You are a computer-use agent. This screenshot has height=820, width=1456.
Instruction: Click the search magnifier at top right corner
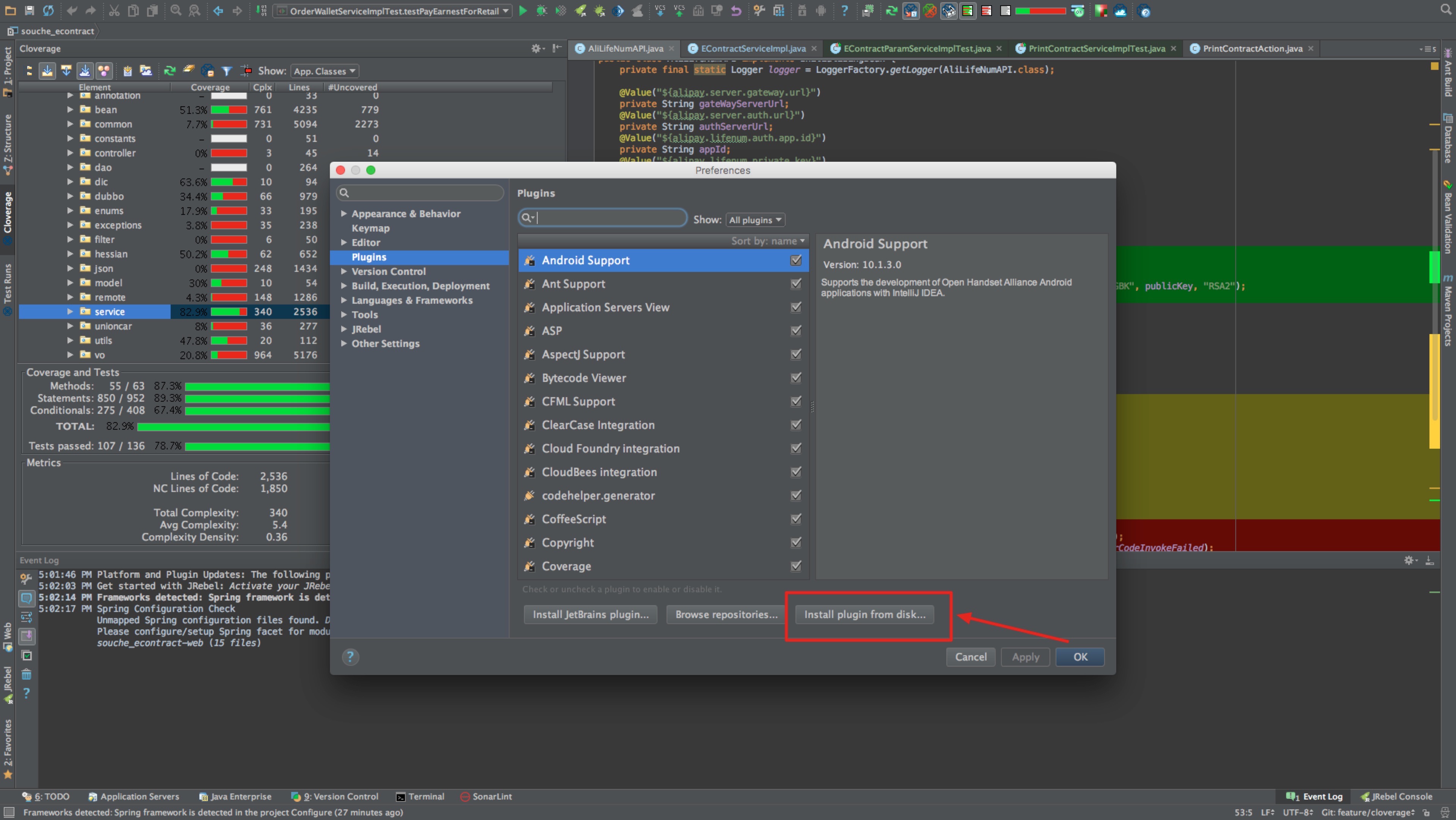point(1446,10)
